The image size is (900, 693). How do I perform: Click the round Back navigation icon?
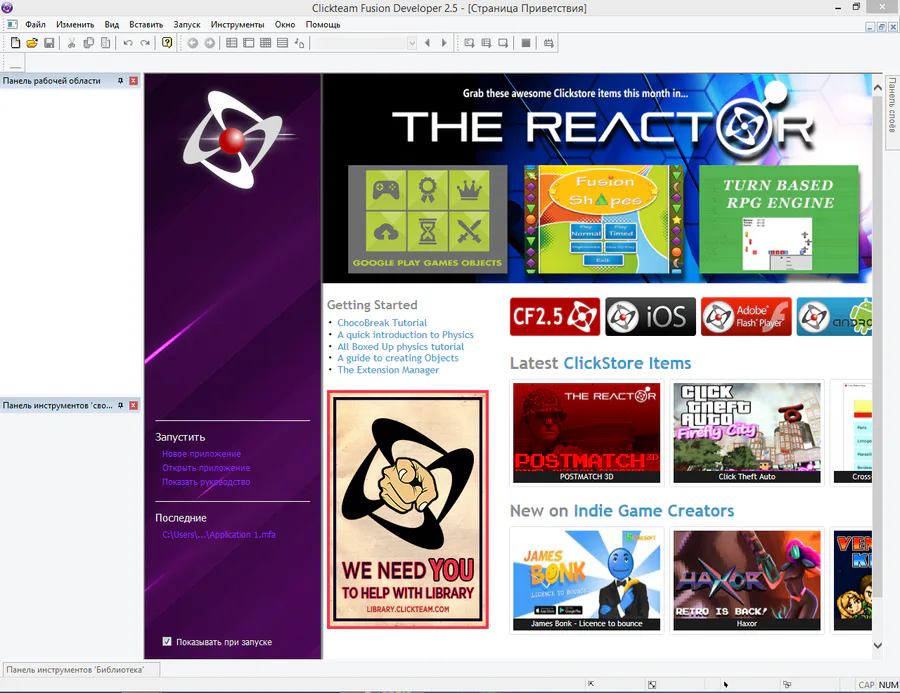point(193,43)
